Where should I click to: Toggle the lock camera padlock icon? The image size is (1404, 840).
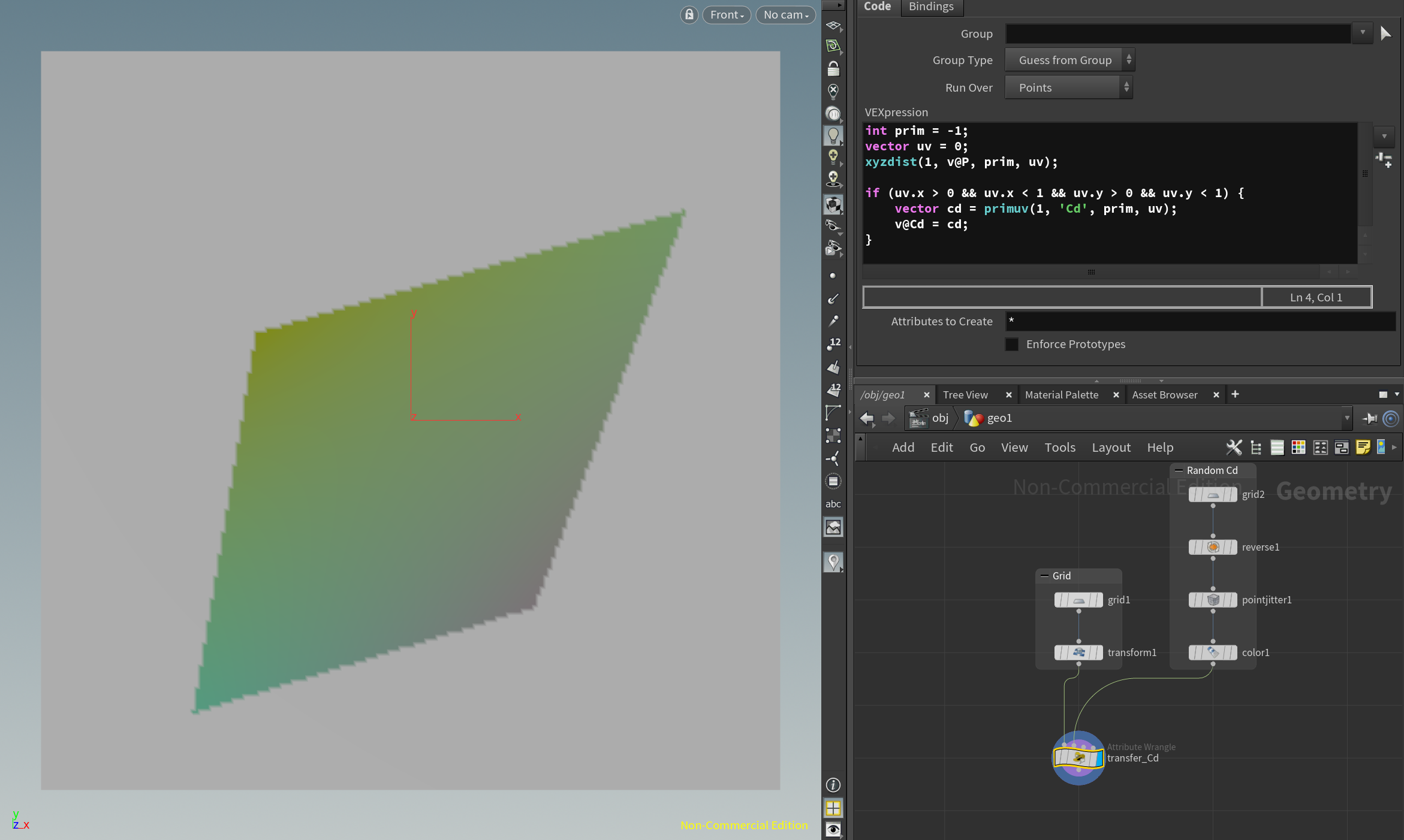point(833,69)
